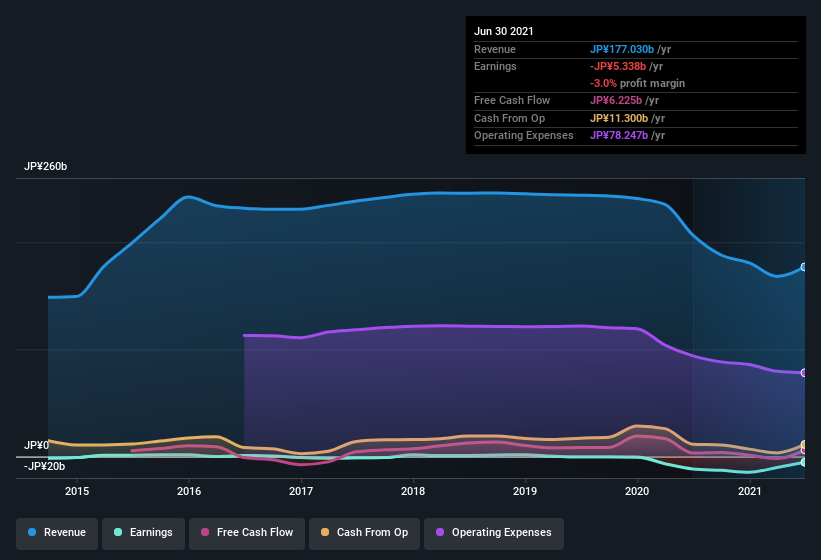This screenshot has height=560, width=821.
Task: Select the 2018 x-axis label
Action: coord(413,491)
